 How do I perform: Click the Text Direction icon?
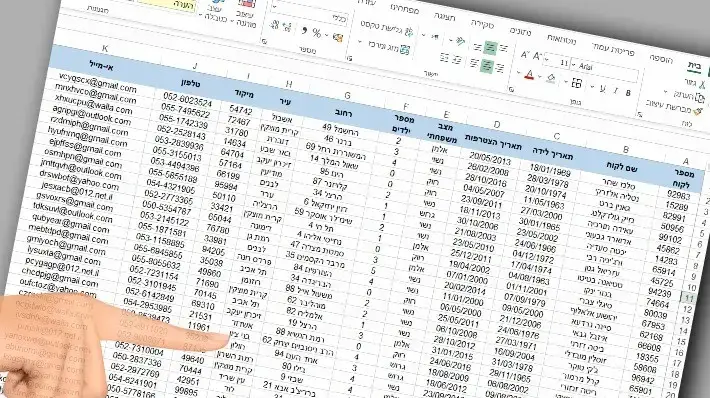[x=434, y=37]
